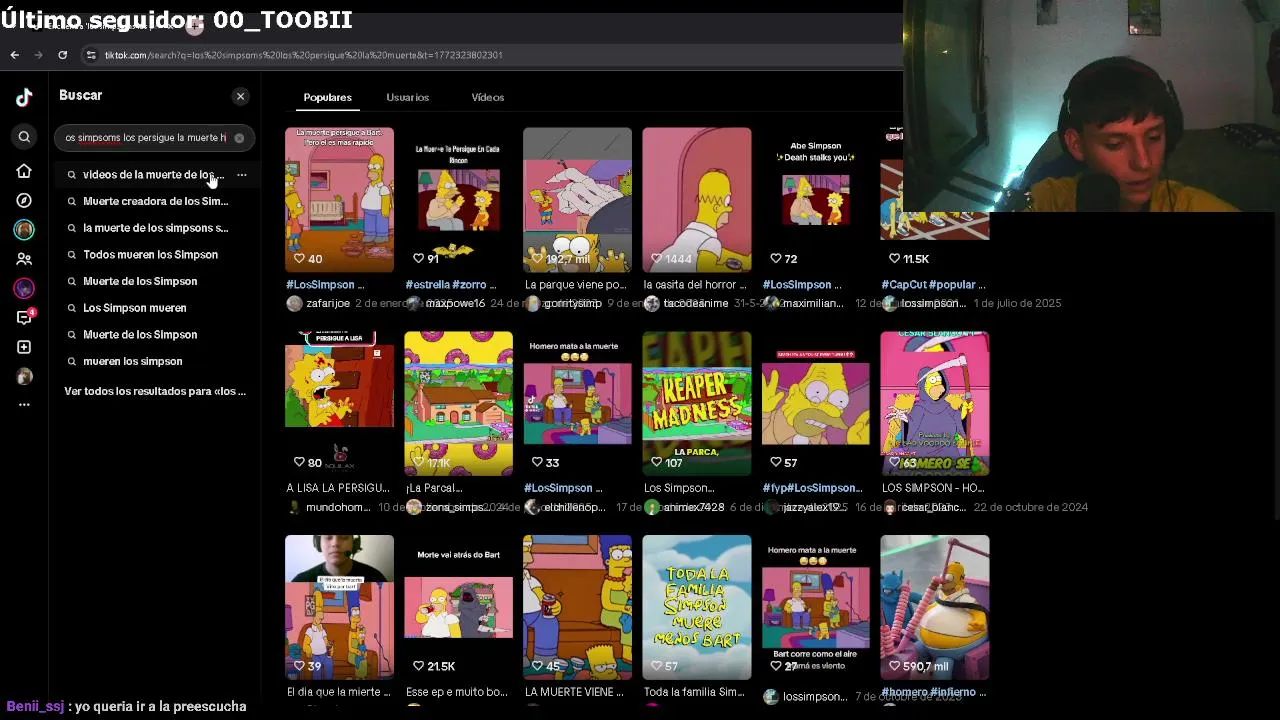Open Marge and Bart video with 45 likes
Image resolution: width=1280 pixels, height=720 pixels.
tap(577, 607)
